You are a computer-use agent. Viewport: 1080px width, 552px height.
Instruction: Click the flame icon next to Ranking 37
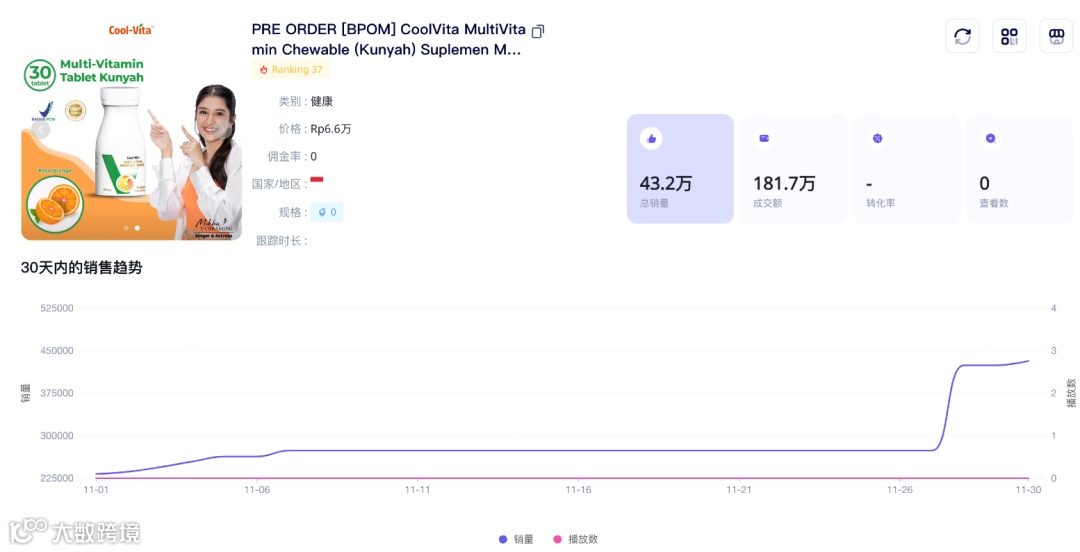pos(263,70)
